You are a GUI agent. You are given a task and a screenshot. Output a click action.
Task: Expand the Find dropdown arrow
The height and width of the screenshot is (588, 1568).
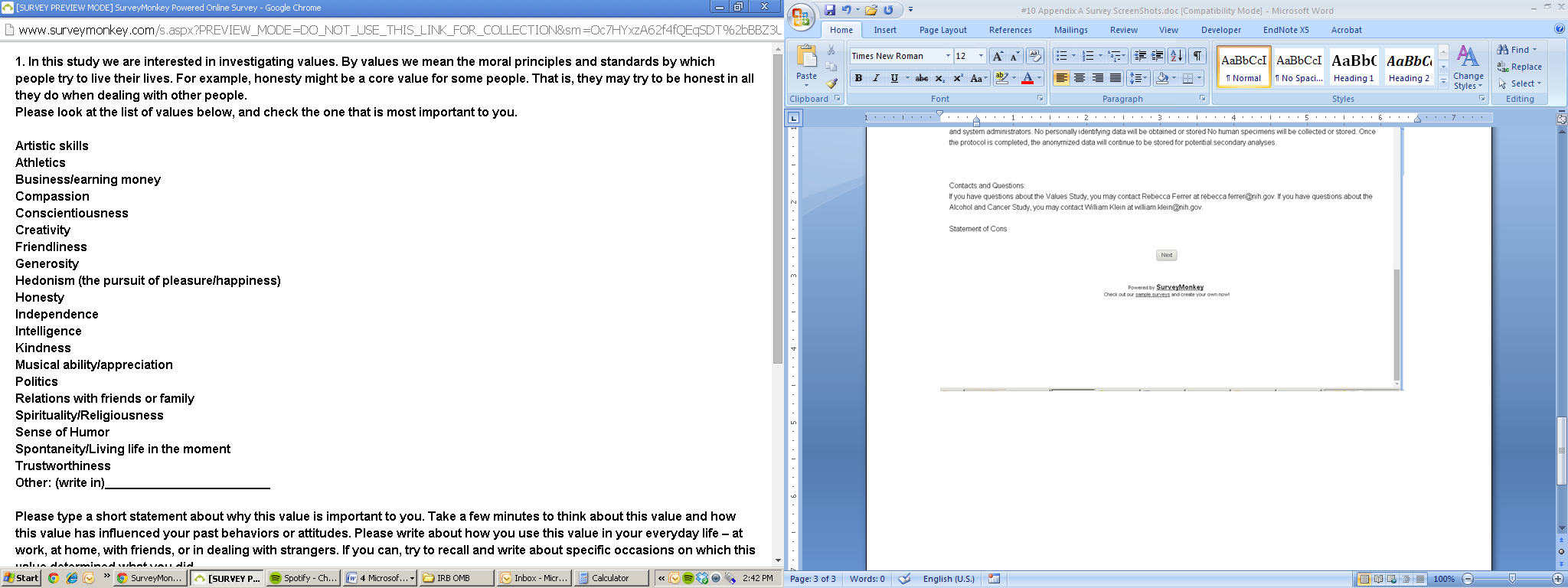tap(1534, 50)
